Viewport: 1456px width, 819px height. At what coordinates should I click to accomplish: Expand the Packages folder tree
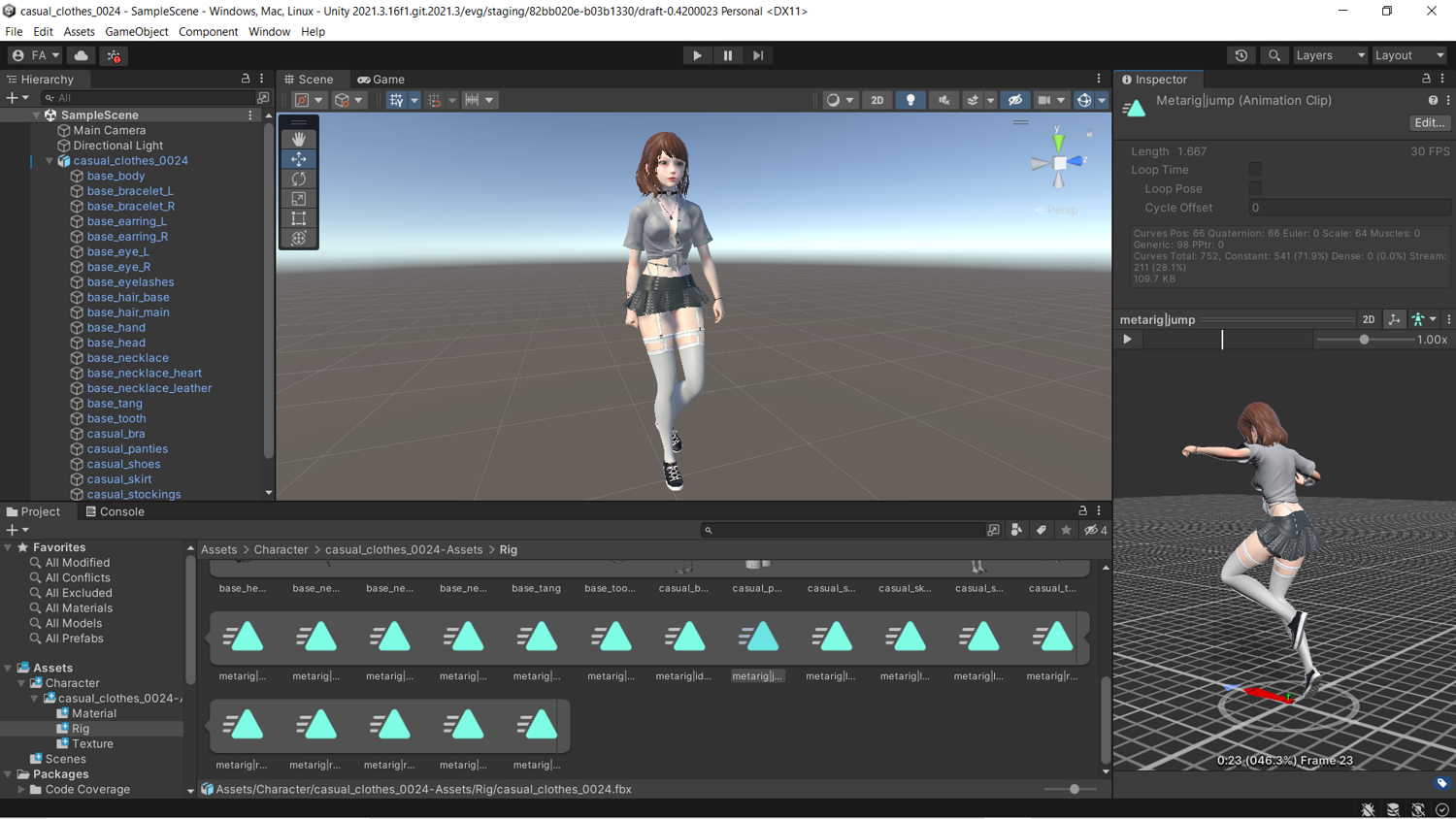click(x=8, y=774)
